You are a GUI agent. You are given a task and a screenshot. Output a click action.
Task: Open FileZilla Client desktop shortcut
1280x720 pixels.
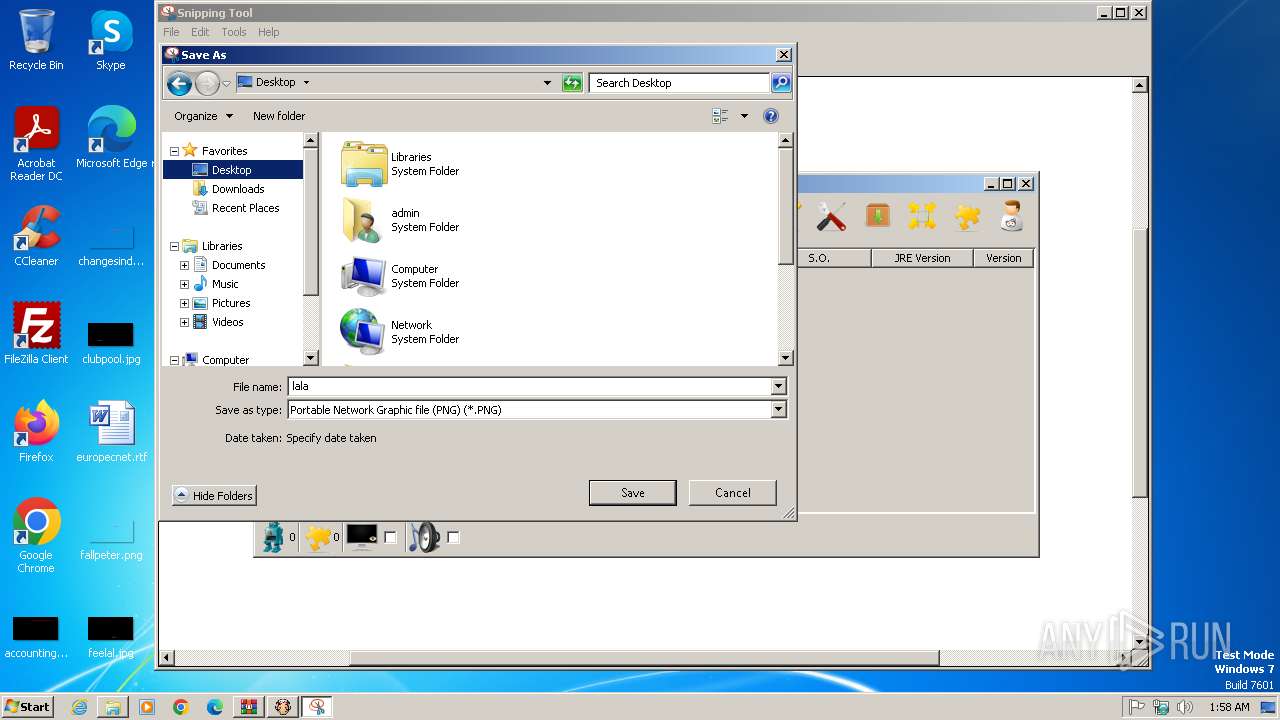tap(36, 333)
